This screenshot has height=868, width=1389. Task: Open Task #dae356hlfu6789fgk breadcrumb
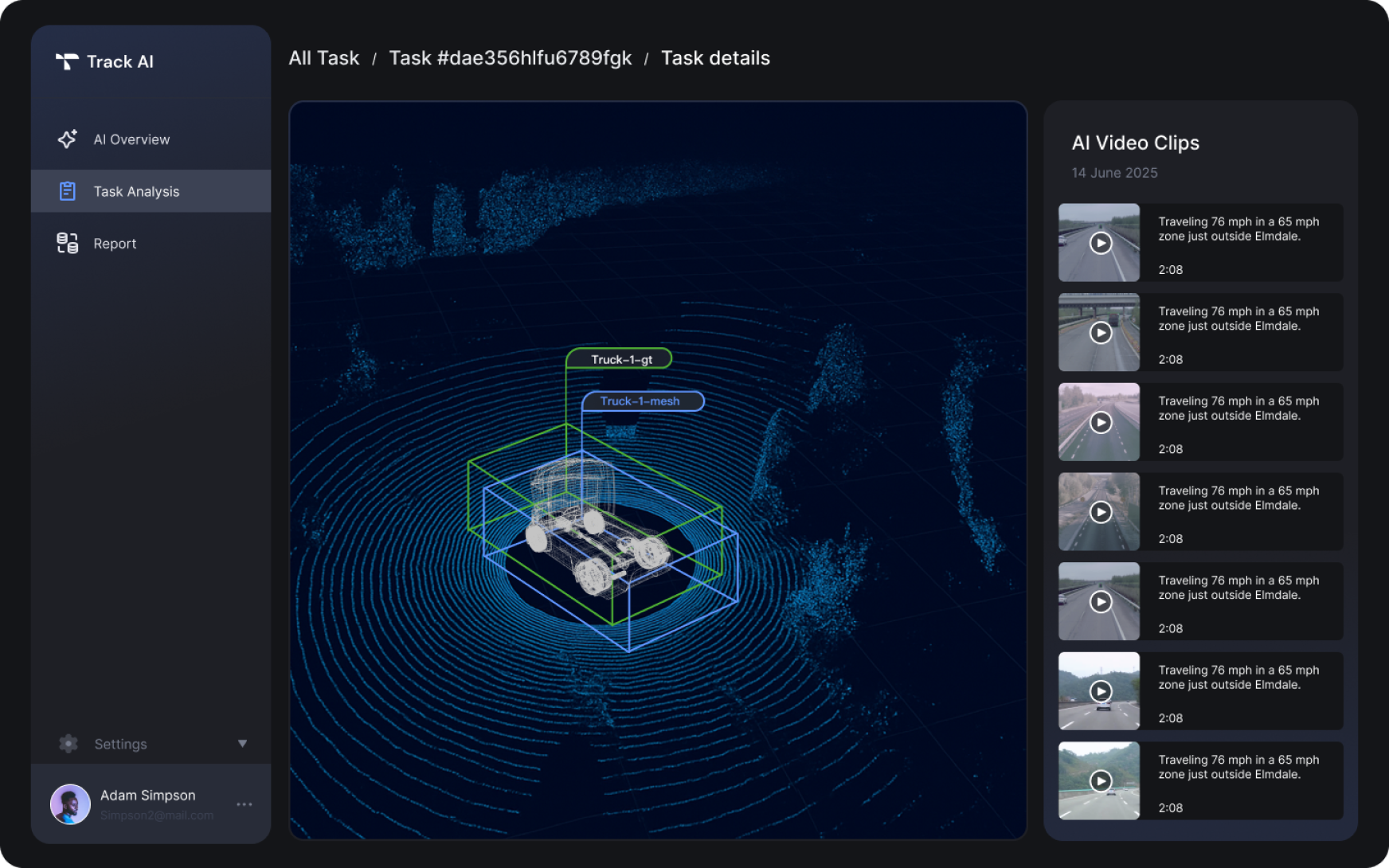coord(510,58)
